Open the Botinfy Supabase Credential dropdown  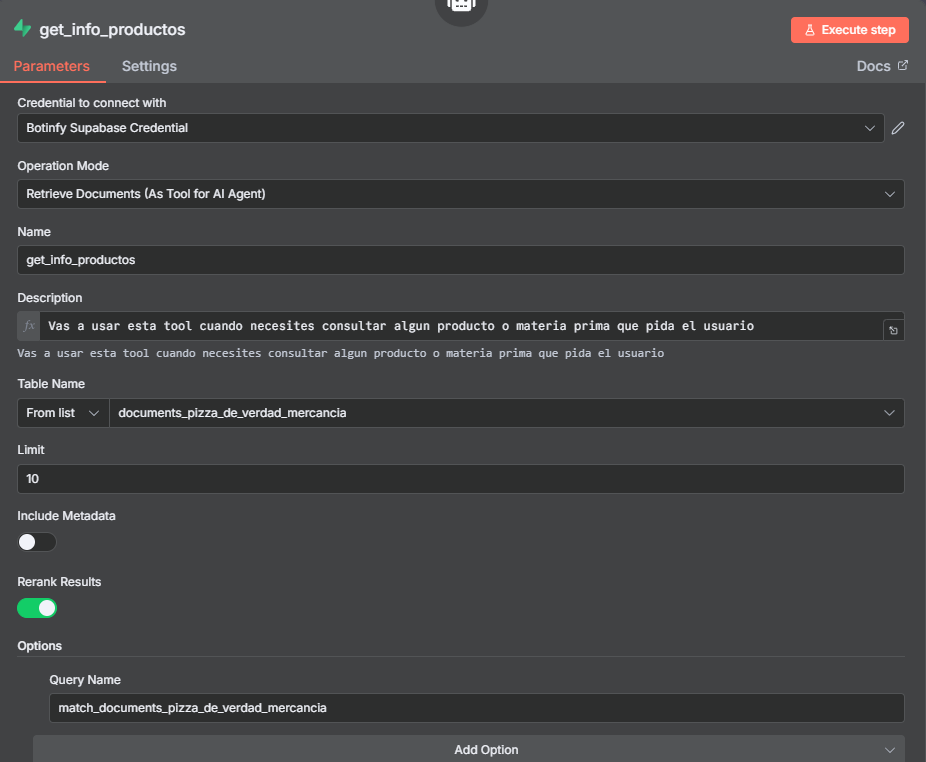451,128
